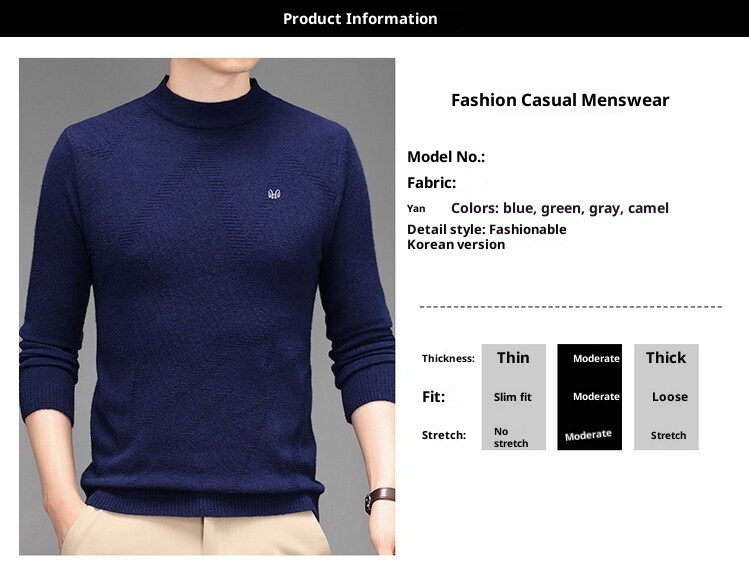Screen dimensions: 749x564
Task: Select the Thick thickness option
Action: pyautogui.click(x=666, y=358)
